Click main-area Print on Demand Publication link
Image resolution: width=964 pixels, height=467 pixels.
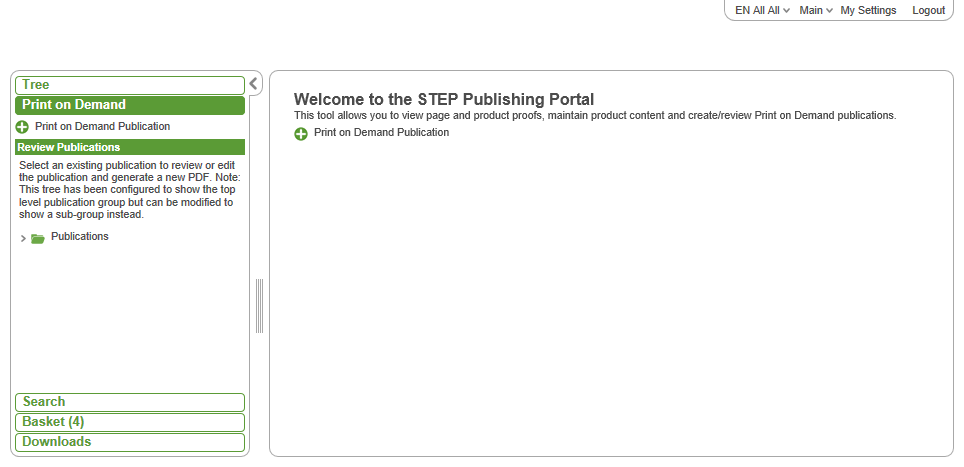point(381,132)
